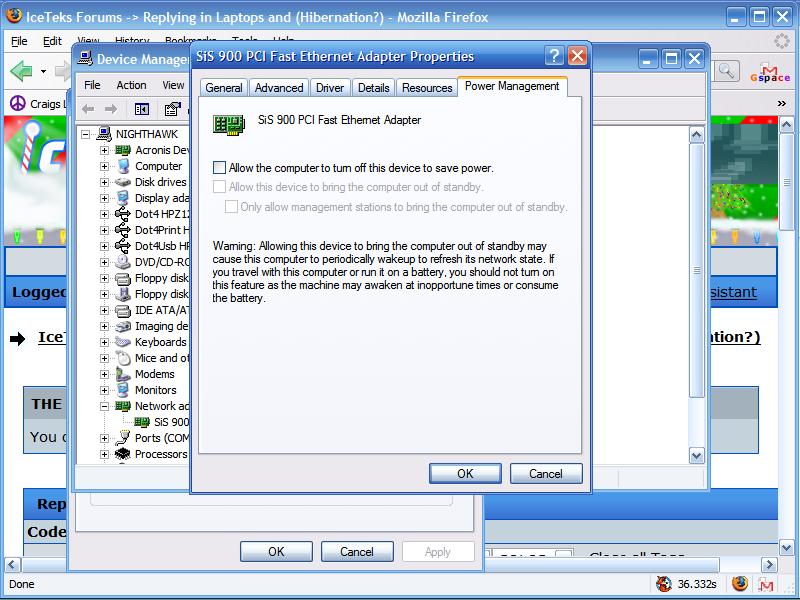This screenshot has width=800, height=600.
Task: Expand the DVD/CD-ROM drives node
Action: tap(104, 262)
